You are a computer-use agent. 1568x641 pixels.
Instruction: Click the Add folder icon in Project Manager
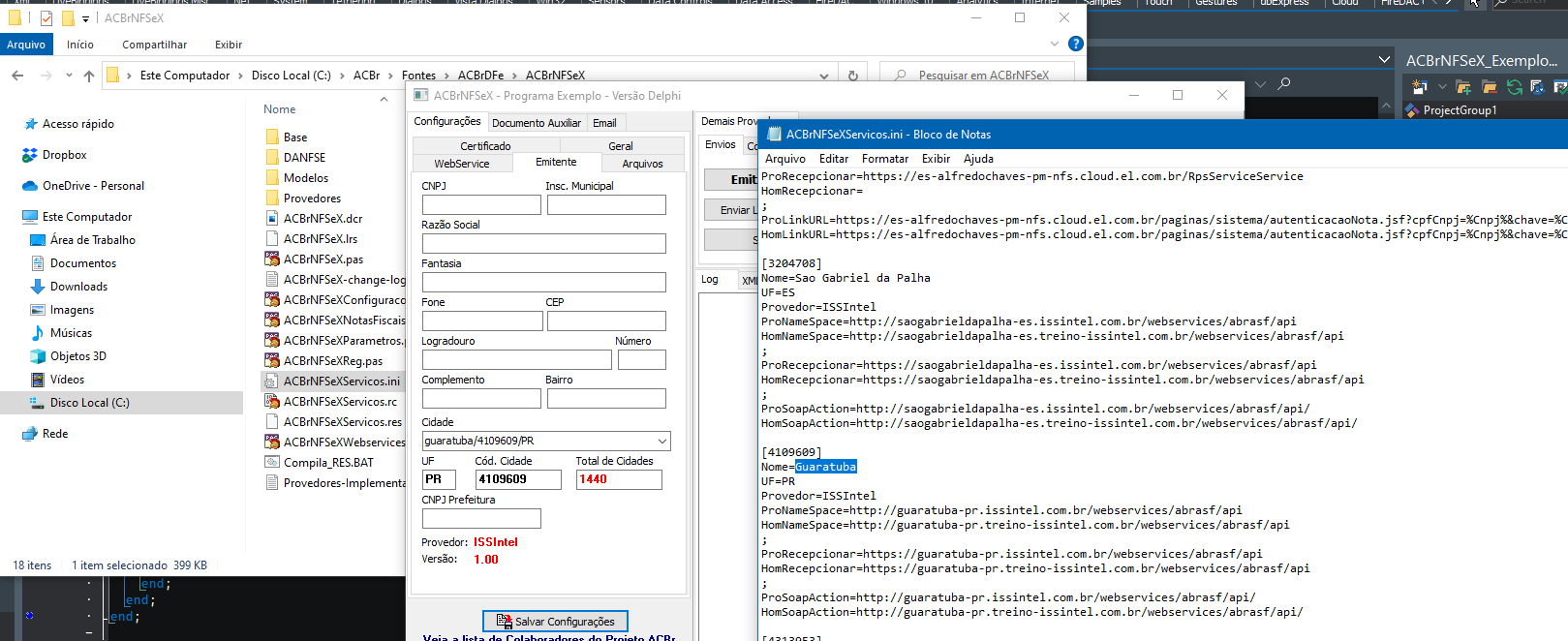point(1463,87)
